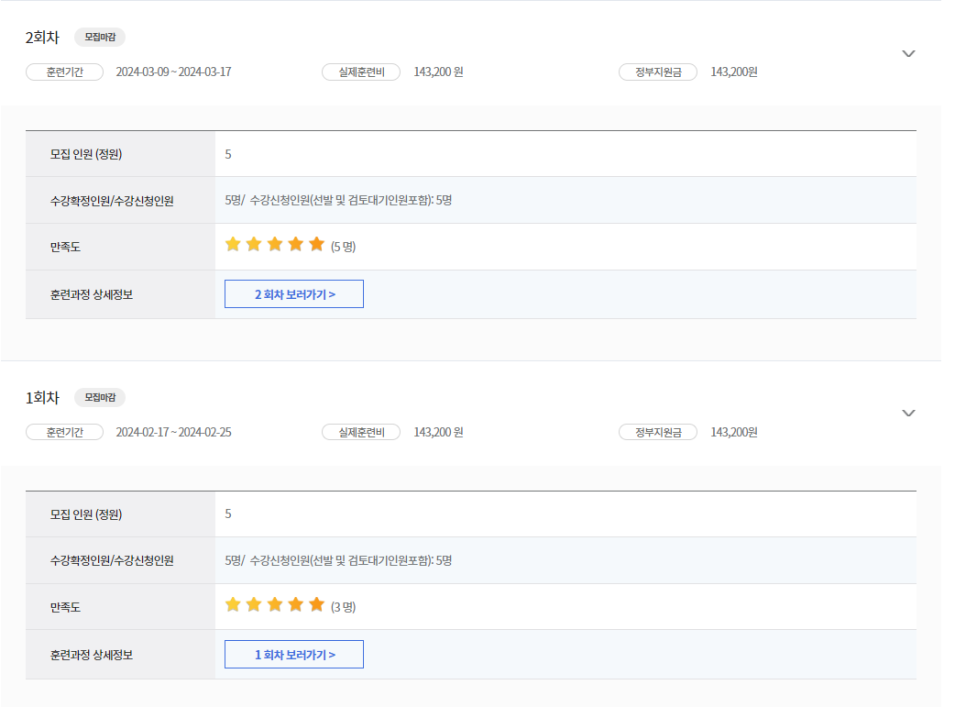Click the third satisfaction star for 1회차
The image size is (966, 707).
(x=275, y=604)
